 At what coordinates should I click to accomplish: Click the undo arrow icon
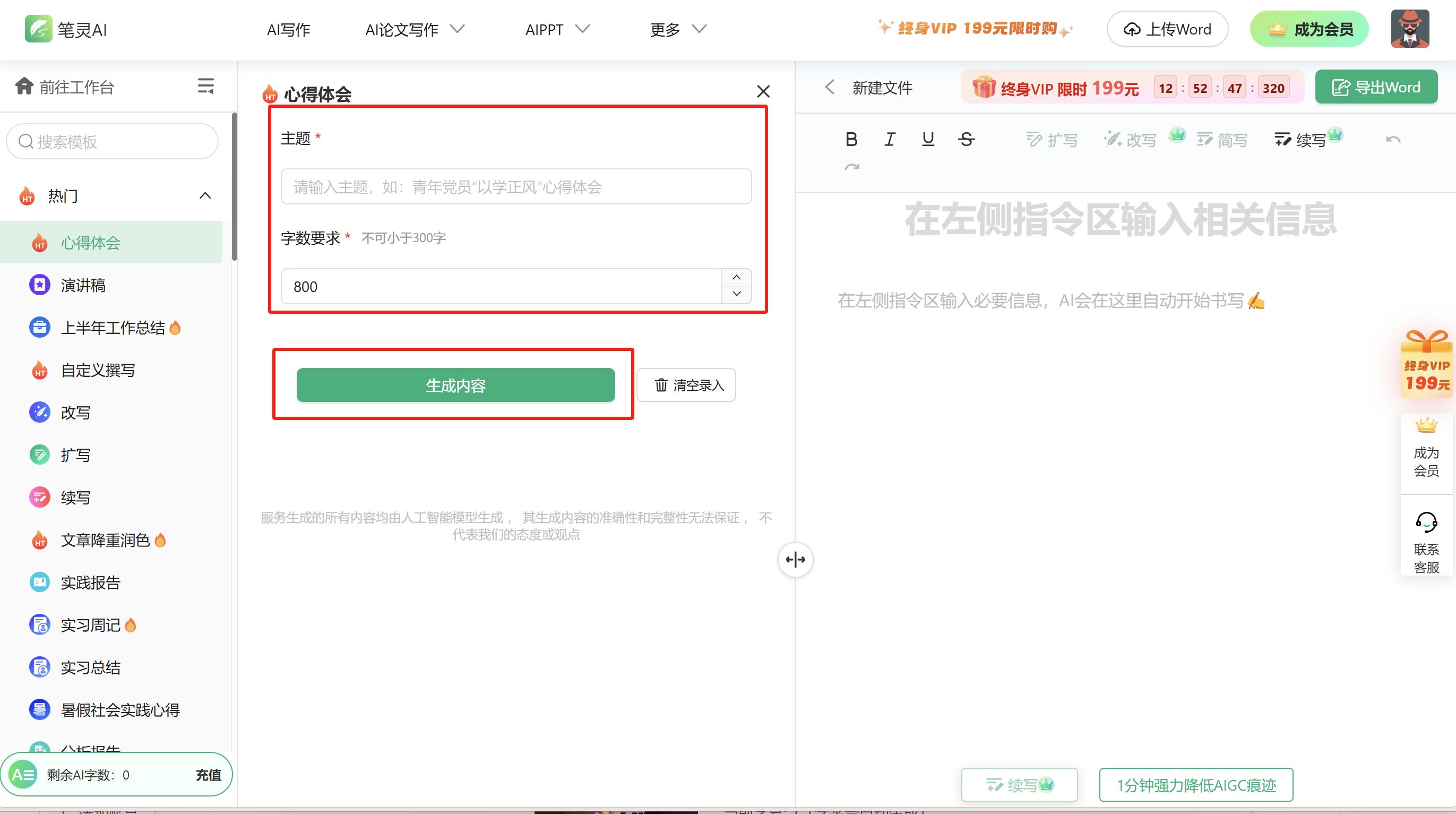tap(1393, 140)
